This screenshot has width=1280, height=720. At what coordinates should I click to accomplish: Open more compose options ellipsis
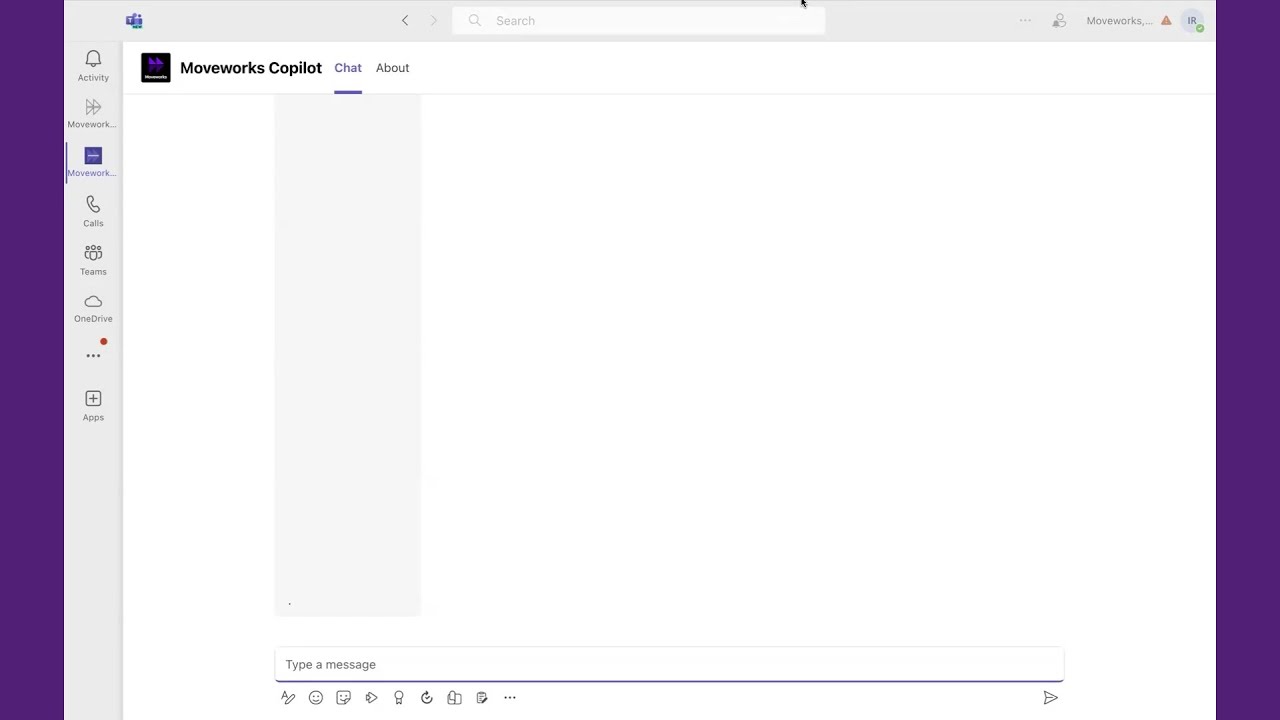(x=510, y=698)
